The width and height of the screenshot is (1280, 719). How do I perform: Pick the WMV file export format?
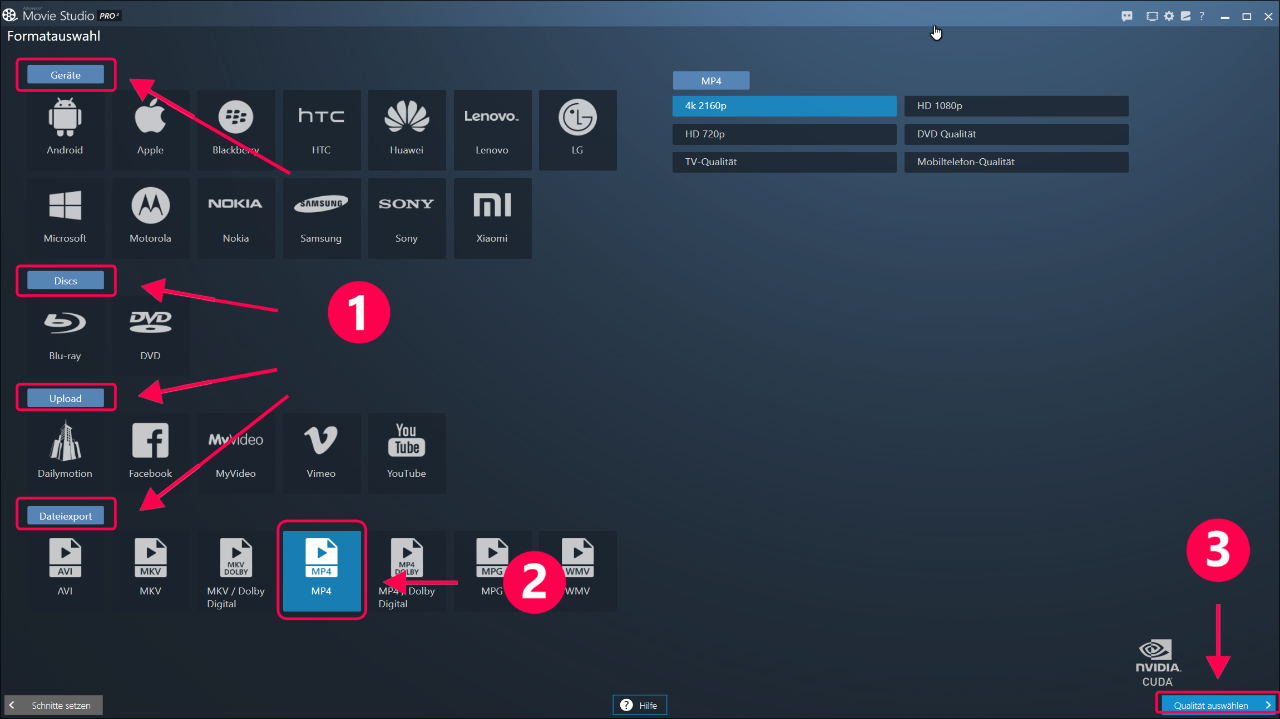point(578,571)
